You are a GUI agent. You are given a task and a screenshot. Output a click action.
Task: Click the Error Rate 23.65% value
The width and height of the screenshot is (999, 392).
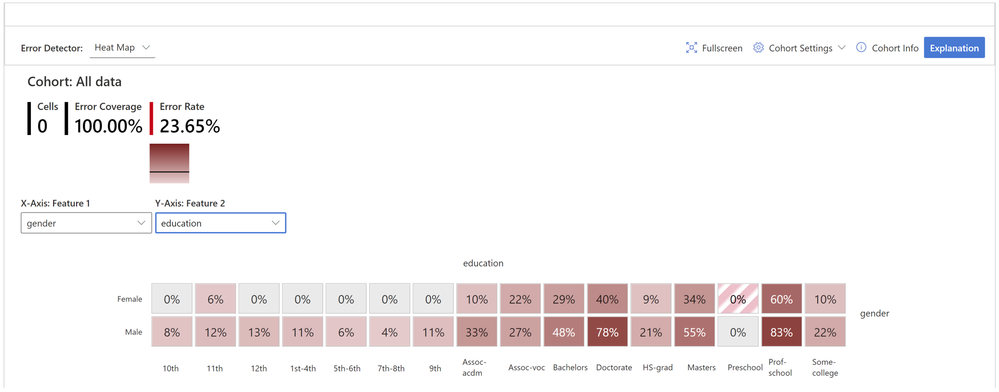coord(189,126)
